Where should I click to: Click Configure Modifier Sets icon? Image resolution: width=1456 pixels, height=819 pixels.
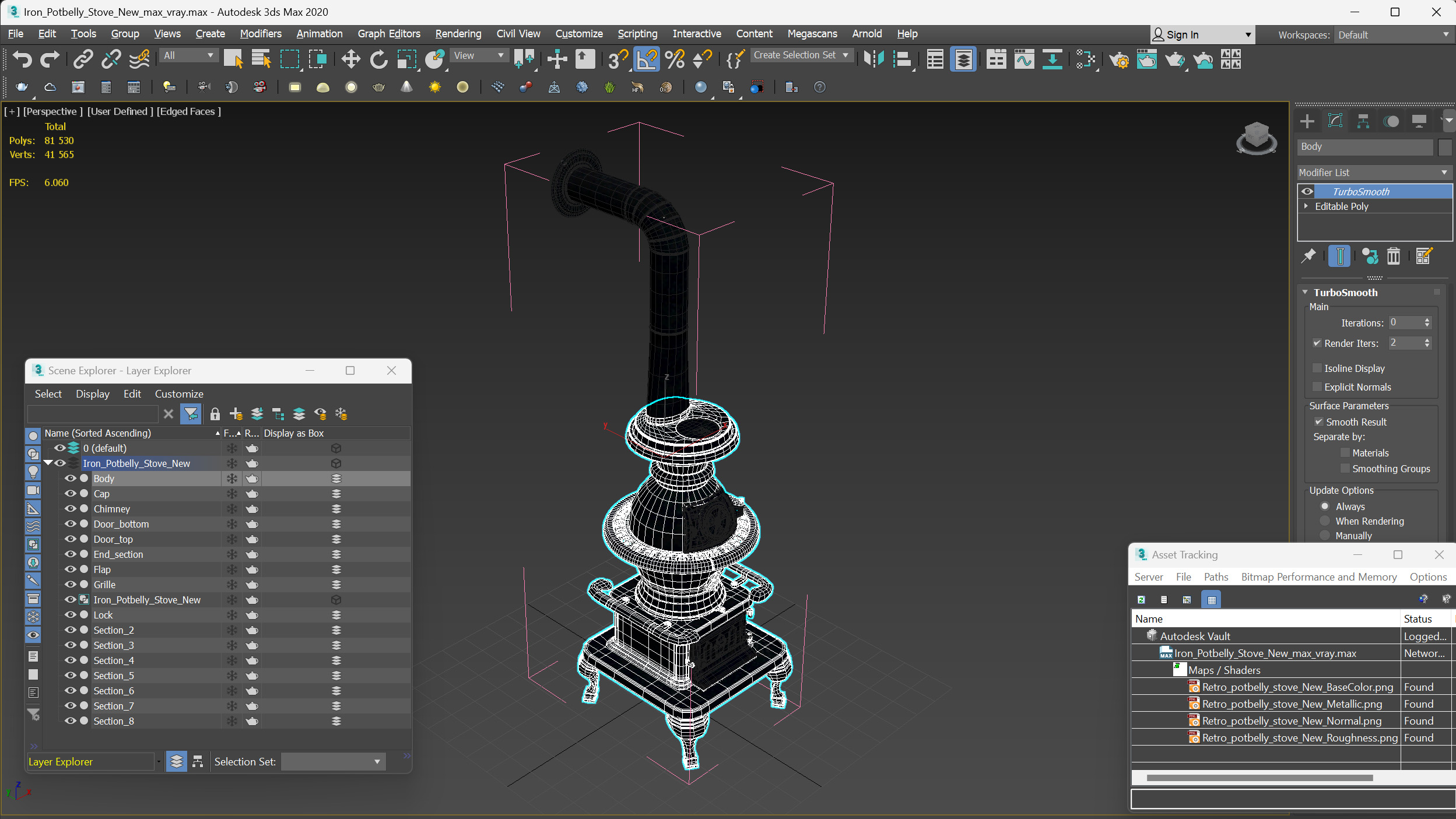(1423, 256)
